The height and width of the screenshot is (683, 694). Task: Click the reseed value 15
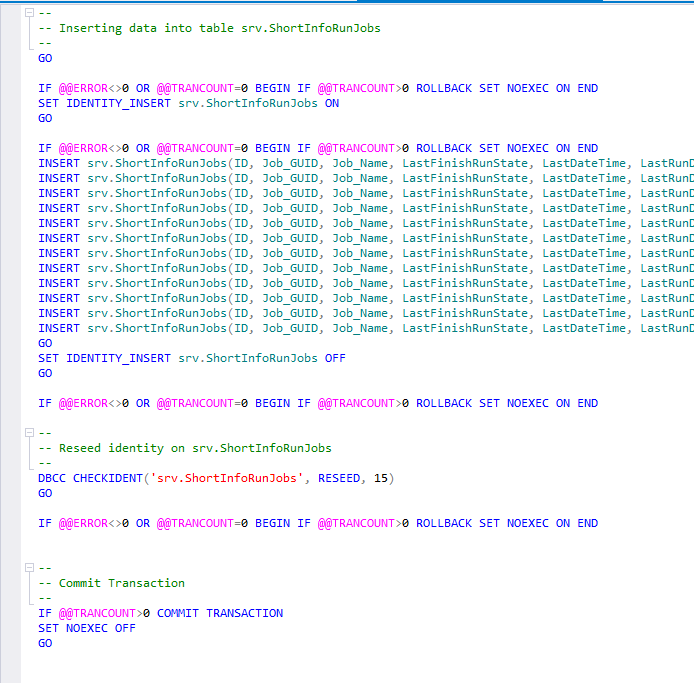(x=381, y=478)
